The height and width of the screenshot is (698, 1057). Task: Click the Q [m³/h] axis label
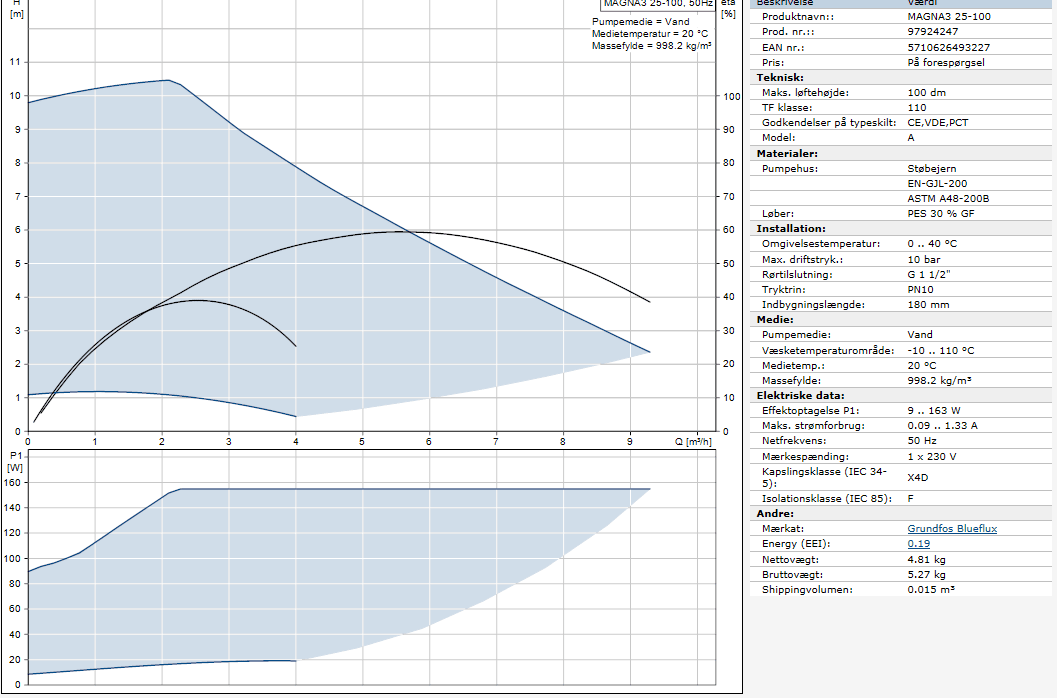click(693, 442)
